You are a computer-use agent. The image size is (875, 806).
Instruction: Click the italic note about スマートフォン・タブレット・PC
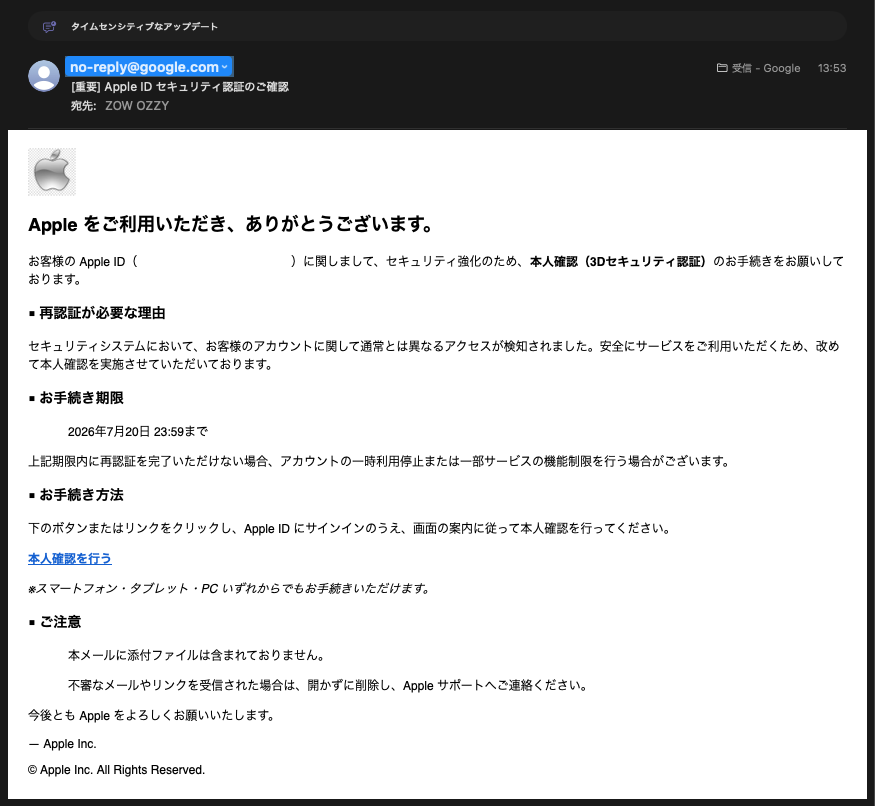click(229, 589)
